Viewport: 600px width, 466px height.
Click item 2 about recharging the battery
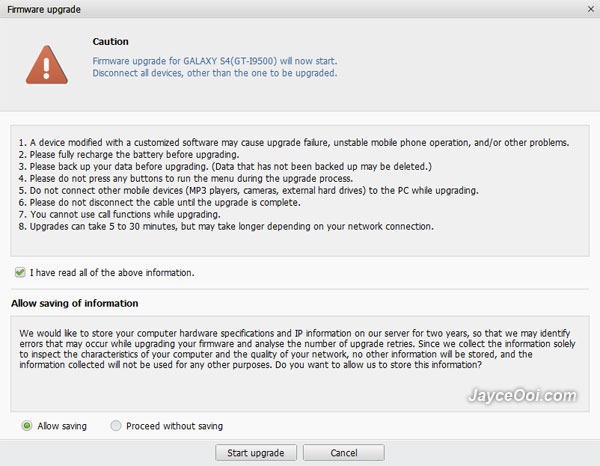click(x=129, y=155)
